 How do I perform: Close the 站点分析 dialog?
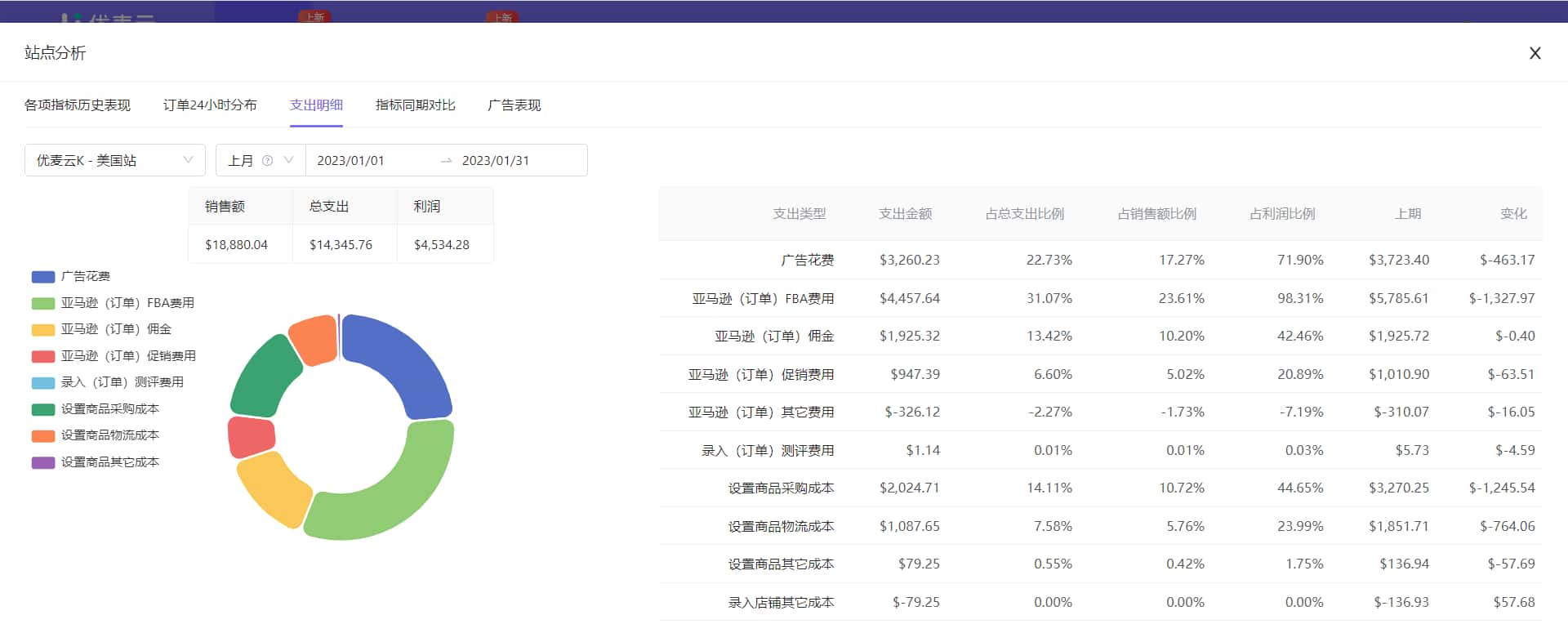pos(1535,53)
